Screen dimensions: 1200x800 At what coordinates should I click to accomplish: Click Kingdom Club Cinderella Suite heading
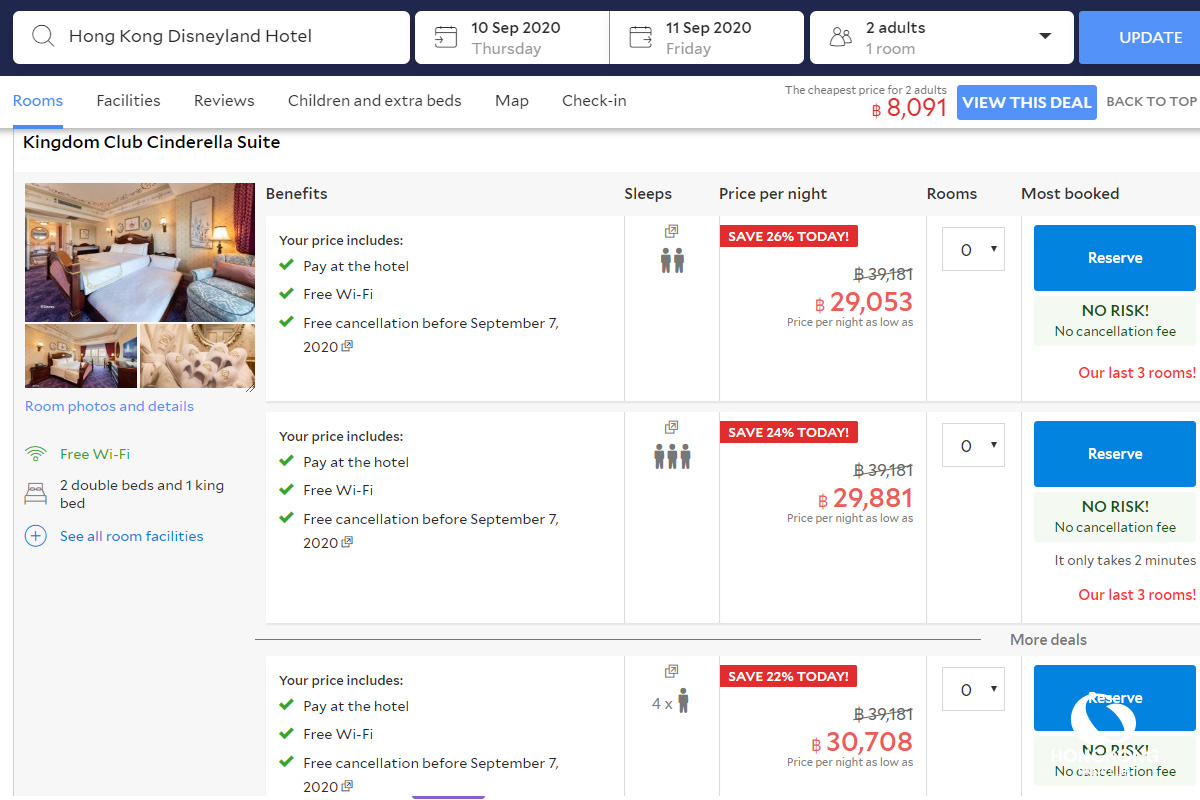click(151, 142)
